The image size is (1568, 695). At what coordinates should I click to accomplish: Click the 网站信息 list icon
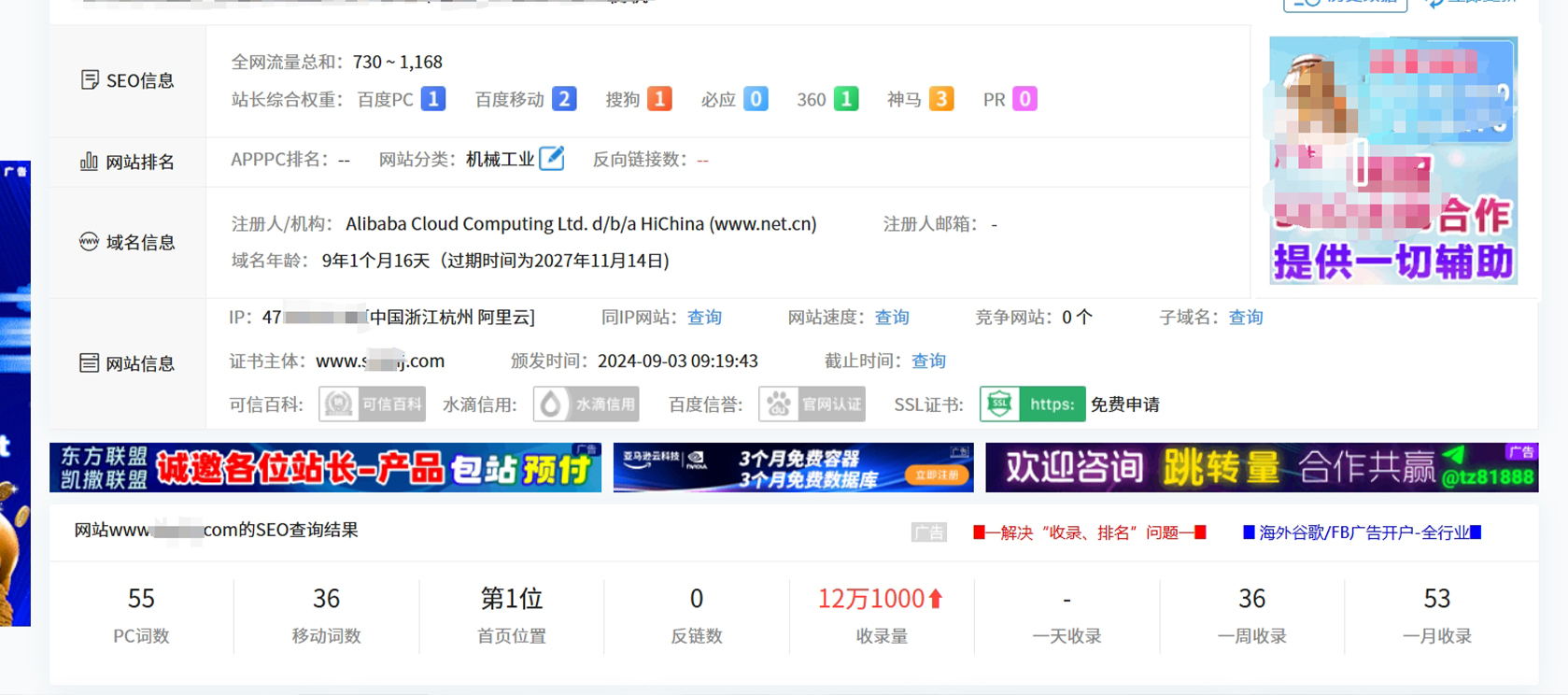coord(89,363)
